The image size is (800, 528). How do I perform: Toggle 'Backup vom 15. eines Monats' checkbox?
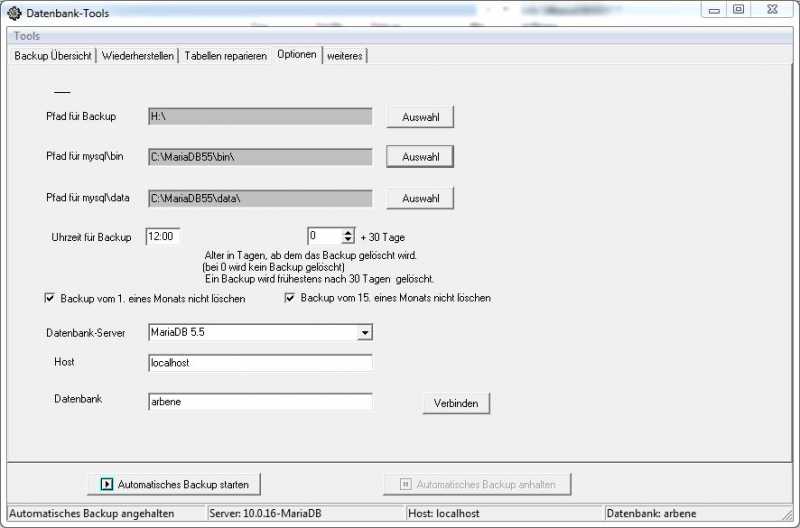(291, 298)
